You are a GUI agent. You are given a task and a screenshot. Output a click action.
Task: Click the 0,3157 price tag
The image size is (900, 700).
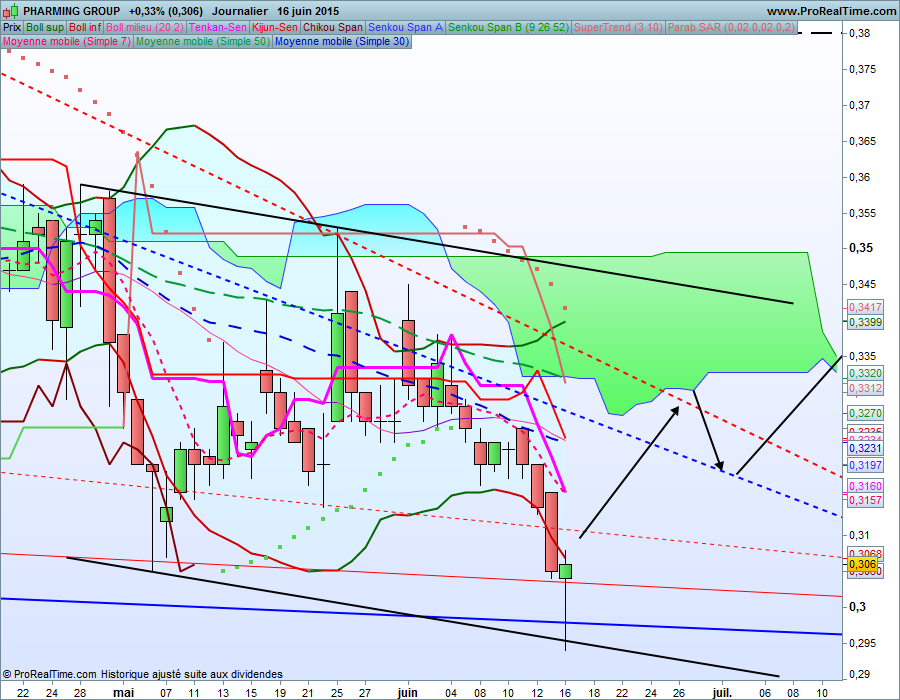864,500
